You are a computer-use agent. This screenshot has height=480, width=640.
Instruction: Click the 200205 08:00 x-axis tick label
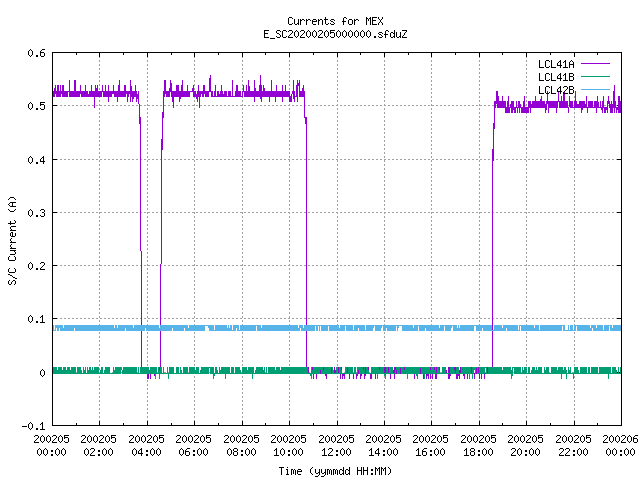241,445
